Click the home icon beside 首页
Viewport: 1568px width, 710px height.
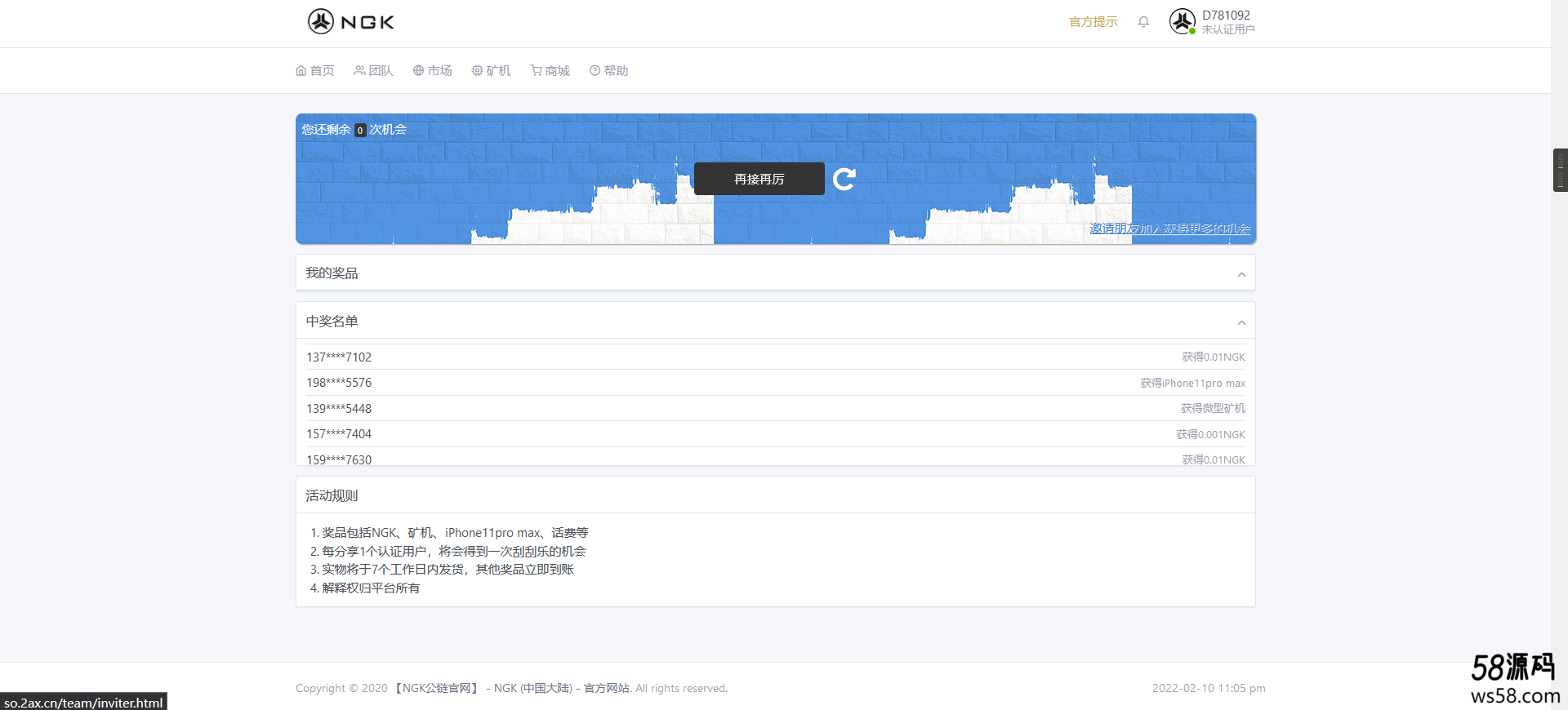click(301, 71)
